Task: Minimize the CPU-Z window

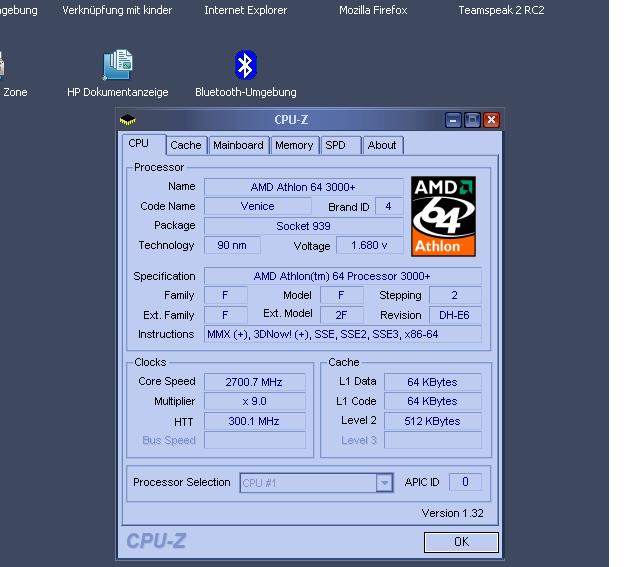Action: pyautogui.click(x=453, y=120)
